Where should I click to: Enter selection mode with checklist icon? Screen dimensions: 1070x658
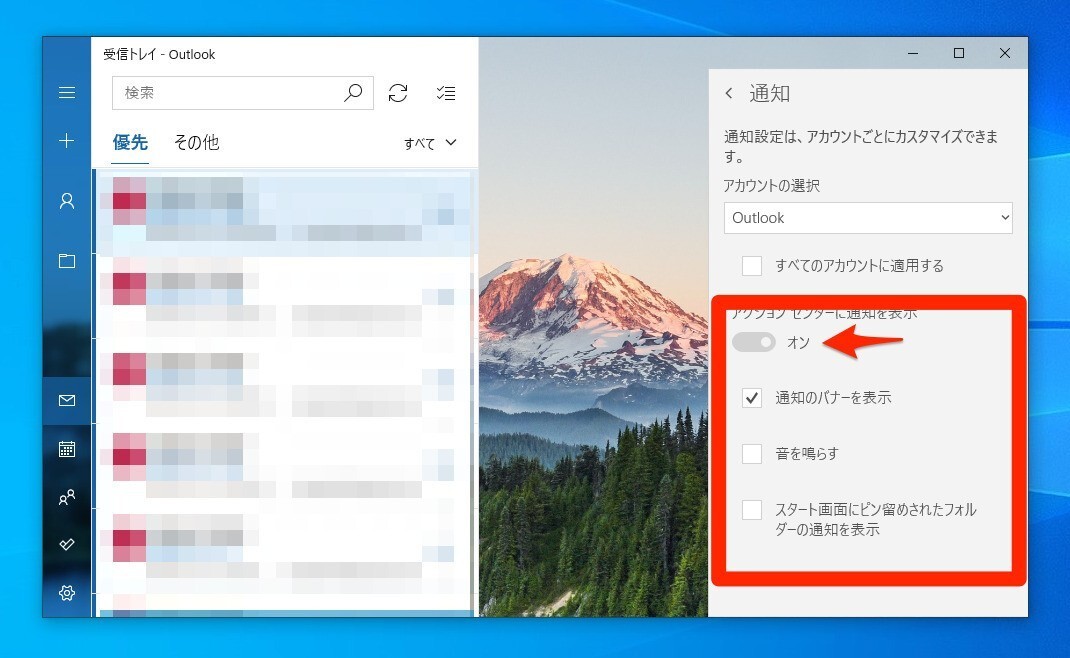click(x=446, y=93)
